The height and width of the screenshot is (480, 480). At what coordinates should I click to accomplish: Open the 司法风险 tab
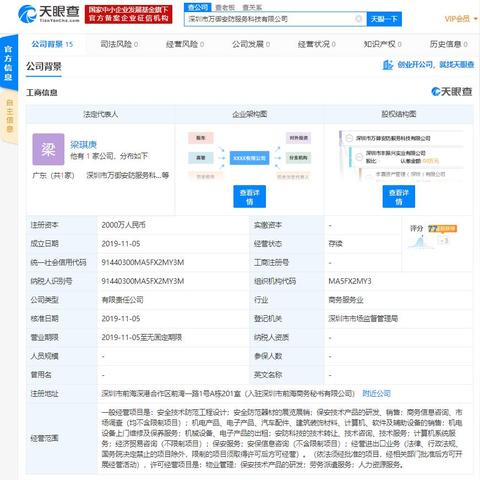click(x=119, y=44)
